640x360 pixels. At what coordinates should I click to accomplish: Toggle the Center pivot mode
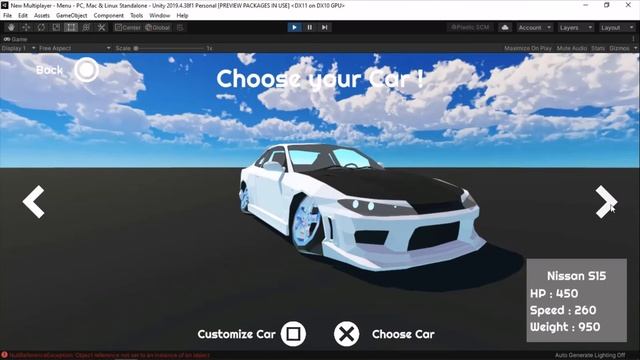click(x=128, y=27)
